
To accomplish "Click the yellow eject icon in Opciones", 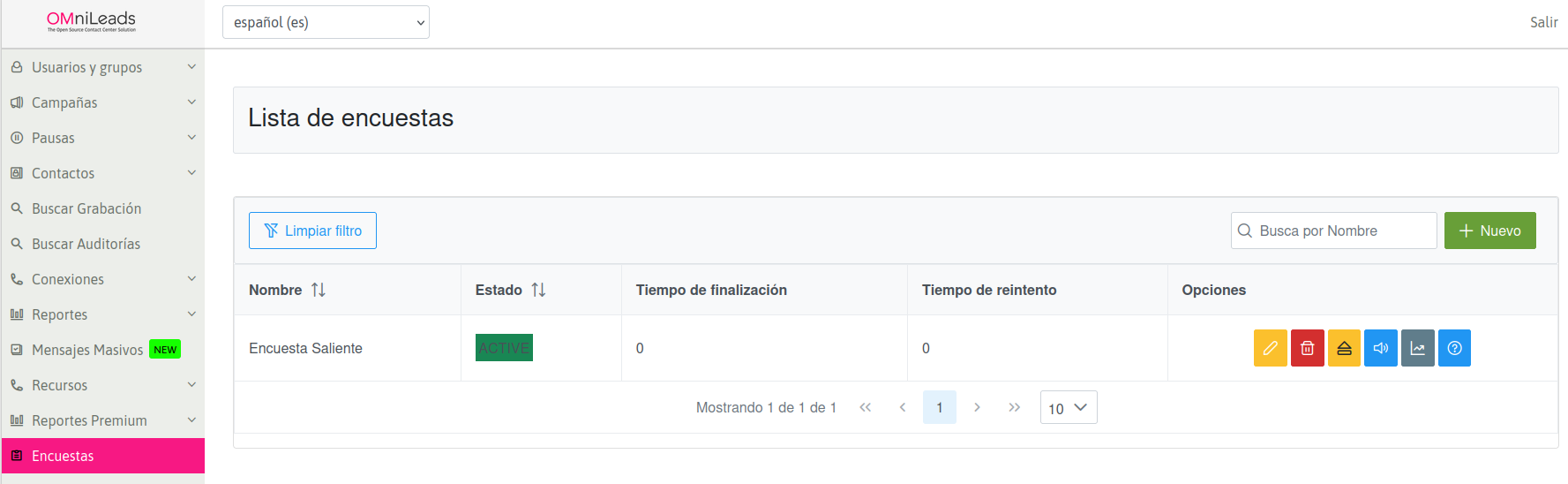I will pos(1344,348).
